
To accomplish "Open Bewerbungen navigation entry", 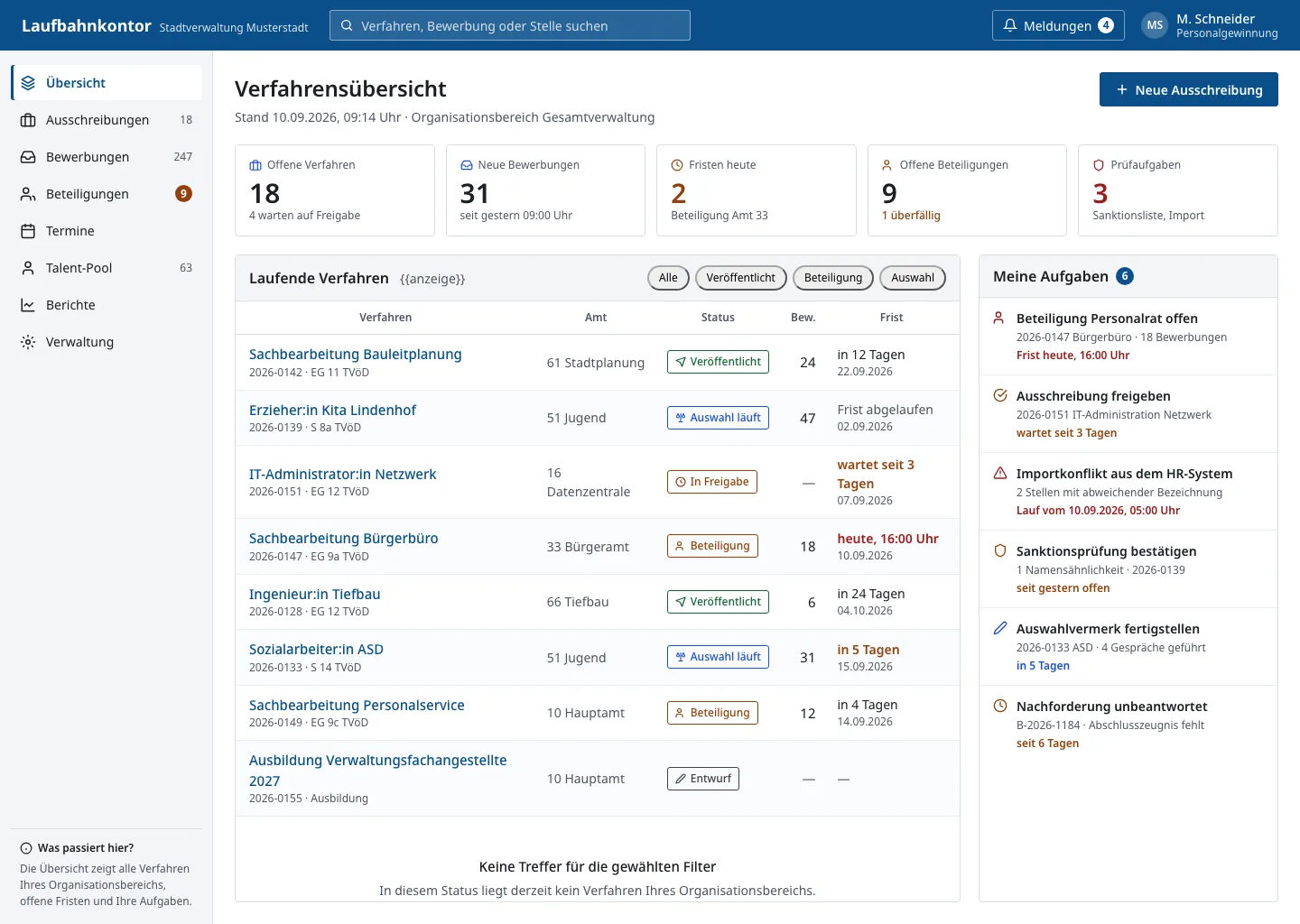I will coord(107,157).
